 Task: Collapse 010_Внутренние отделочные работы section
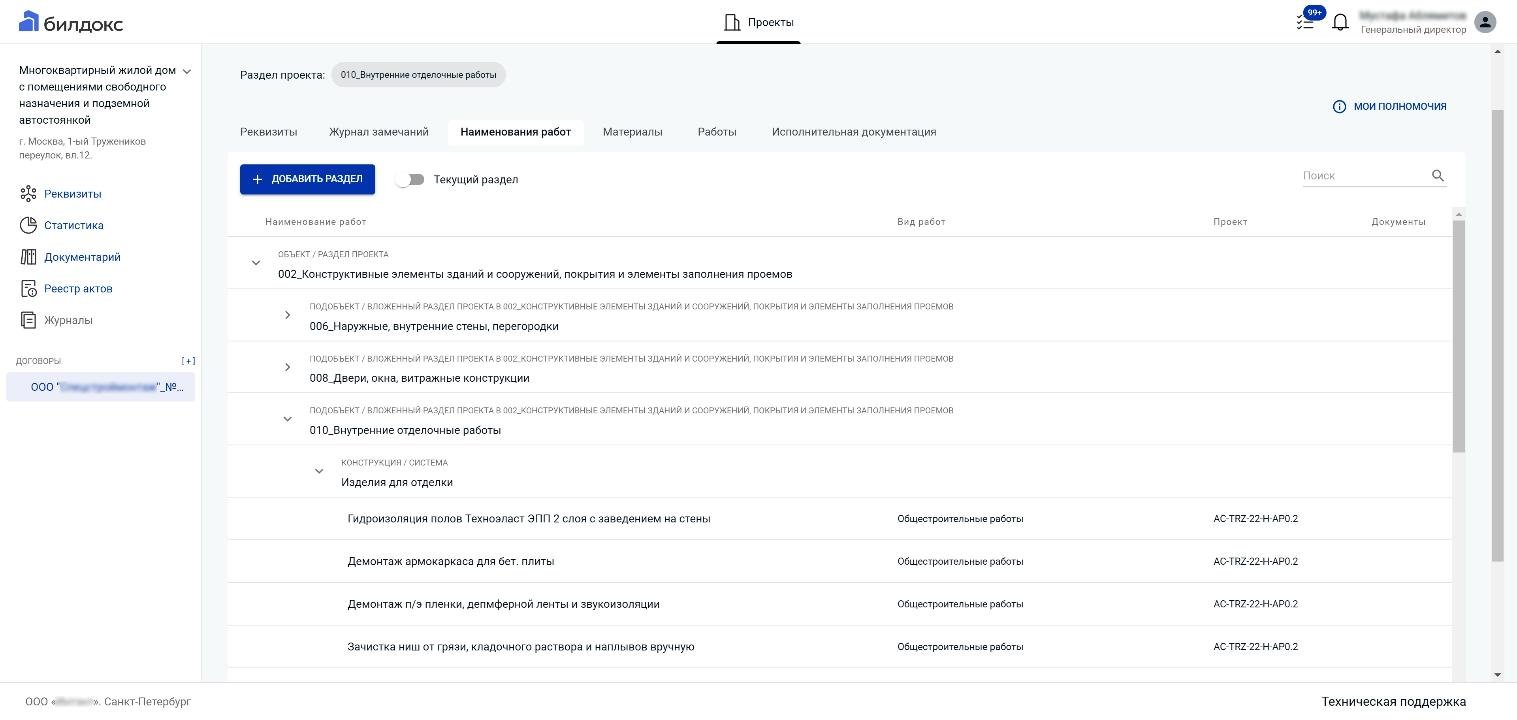point(288,419)
